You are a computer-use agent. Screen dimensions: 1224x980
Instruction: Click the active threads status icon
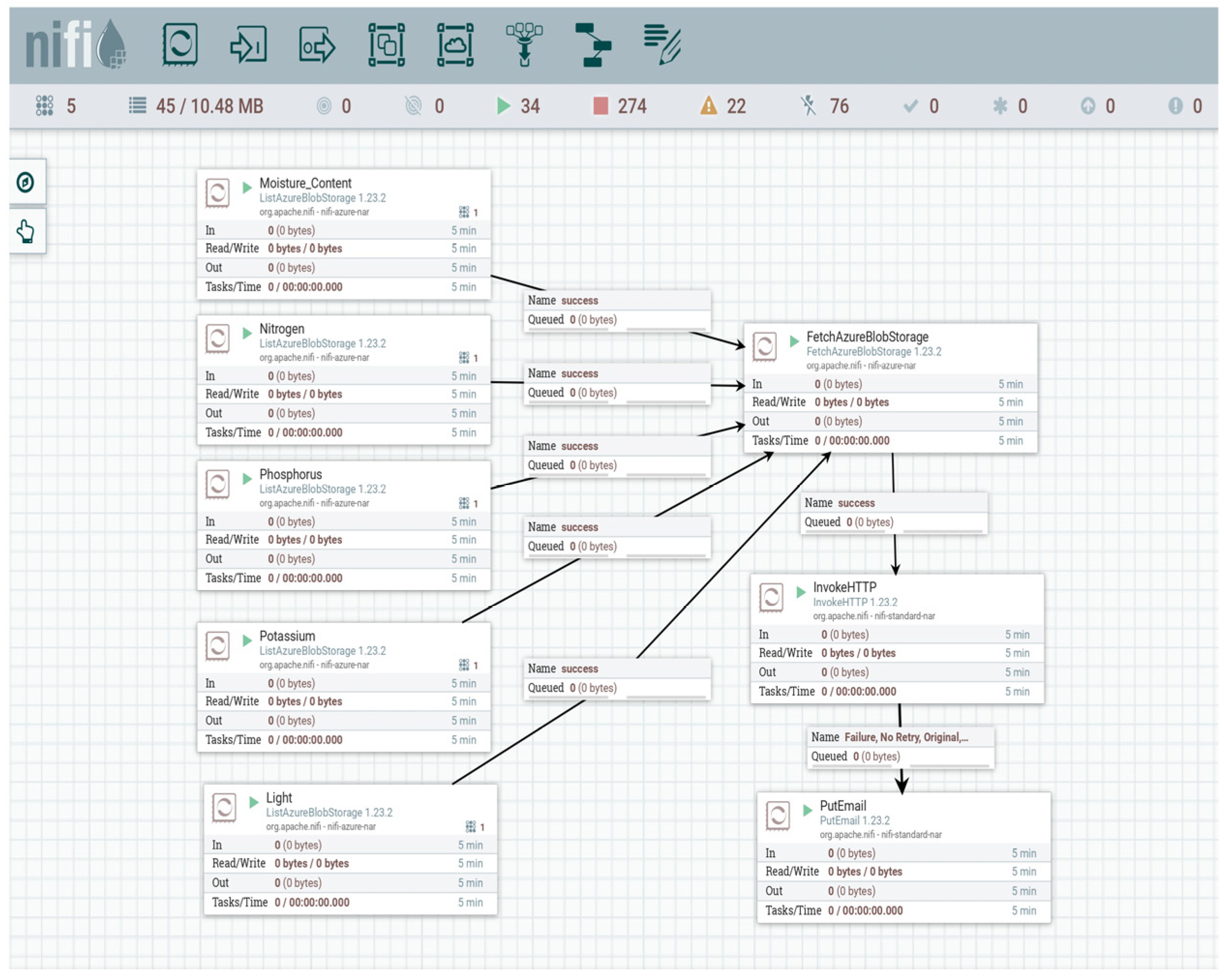point(44,105)
